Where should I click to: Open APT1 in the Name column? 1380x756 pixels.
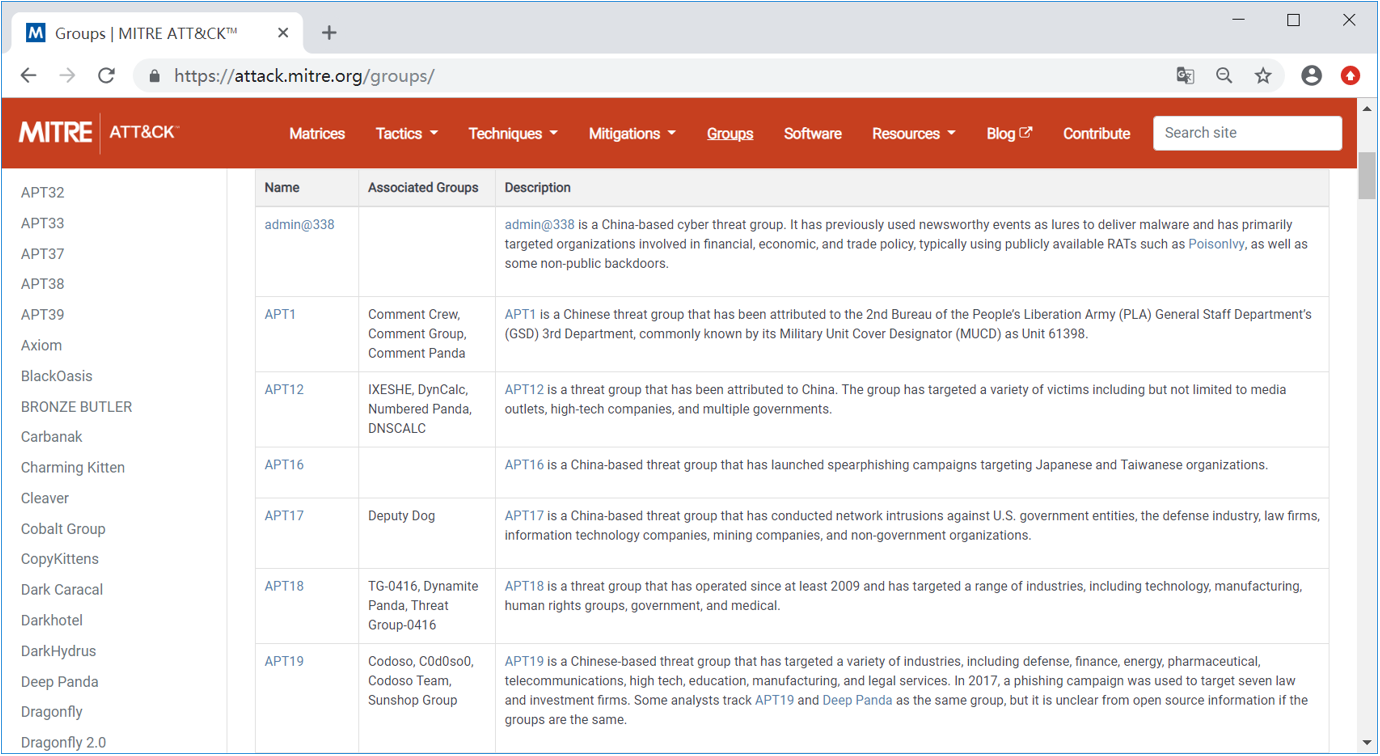point(281,314)
